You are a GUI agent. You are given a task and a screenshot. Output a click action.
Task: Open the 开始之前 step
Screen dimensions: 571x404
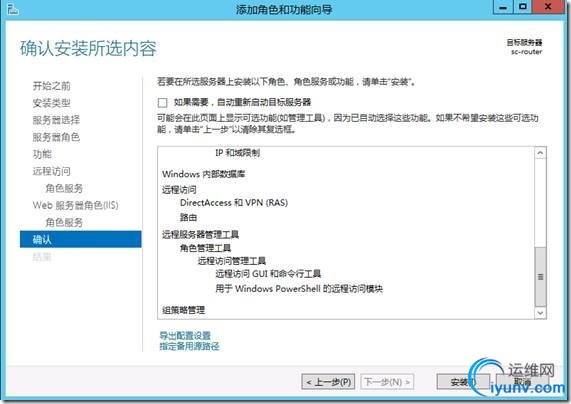pyautogui.click(x=51, y=86)
